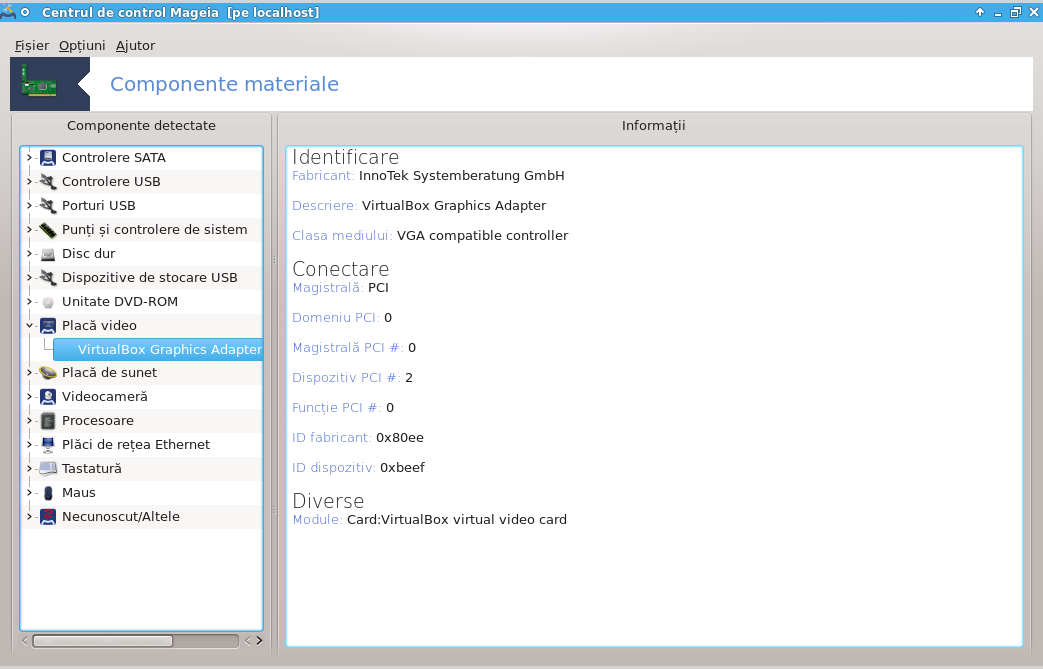Click the Videocameră icon
Image resolution: width=1043 pixels, height=669 pixels.
click(x=48, y=397)
